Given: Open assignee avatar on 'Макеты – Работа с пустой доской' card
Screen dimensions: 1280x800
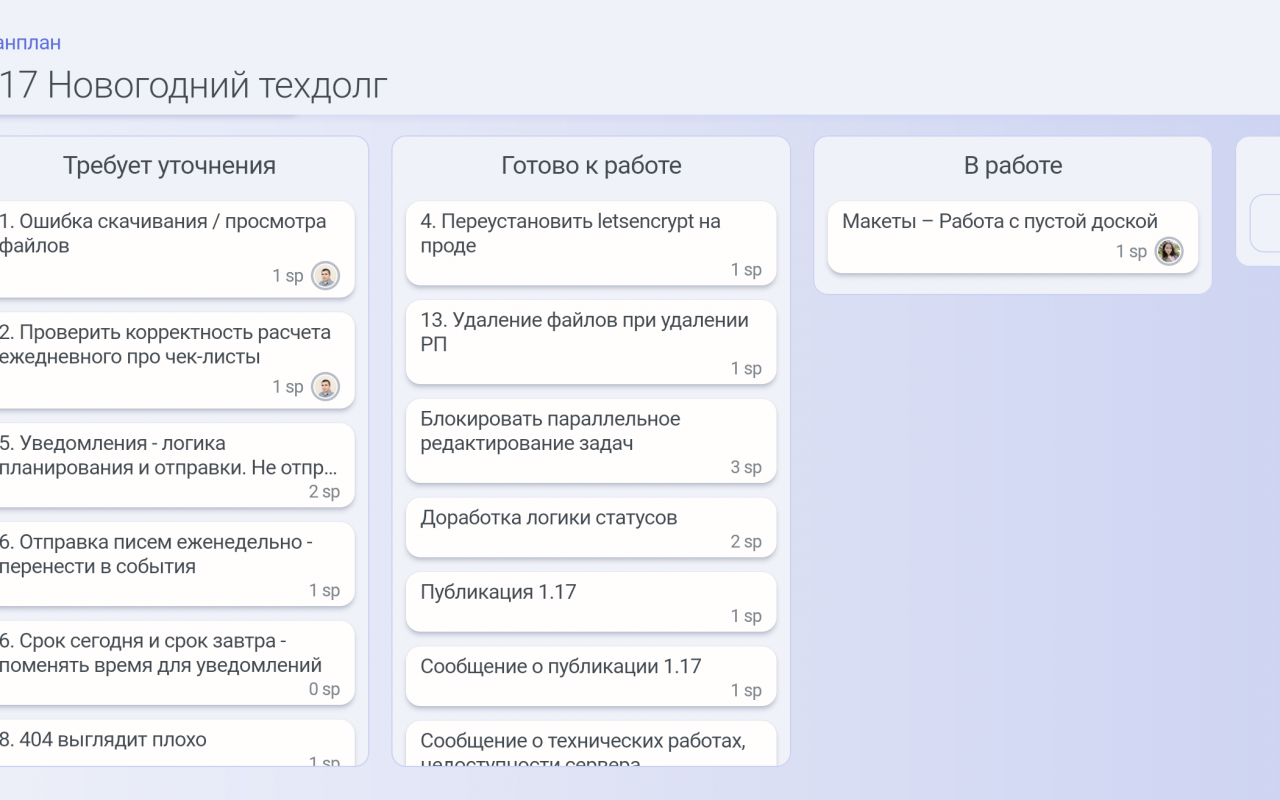Looking at the screenshot, I should pyautogui.click(x=1169, y=252).
